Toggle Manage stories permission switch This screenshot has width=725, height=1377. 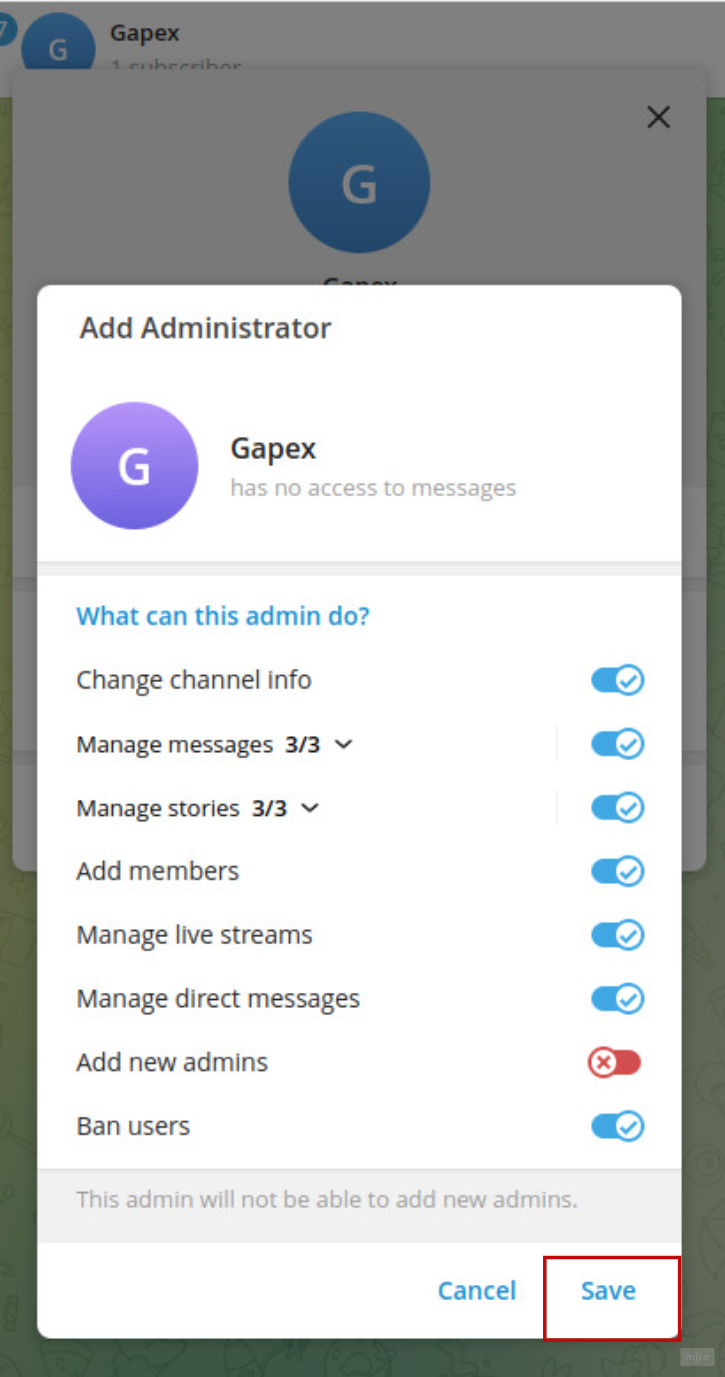pyautogui.click(x=617, y=808)
